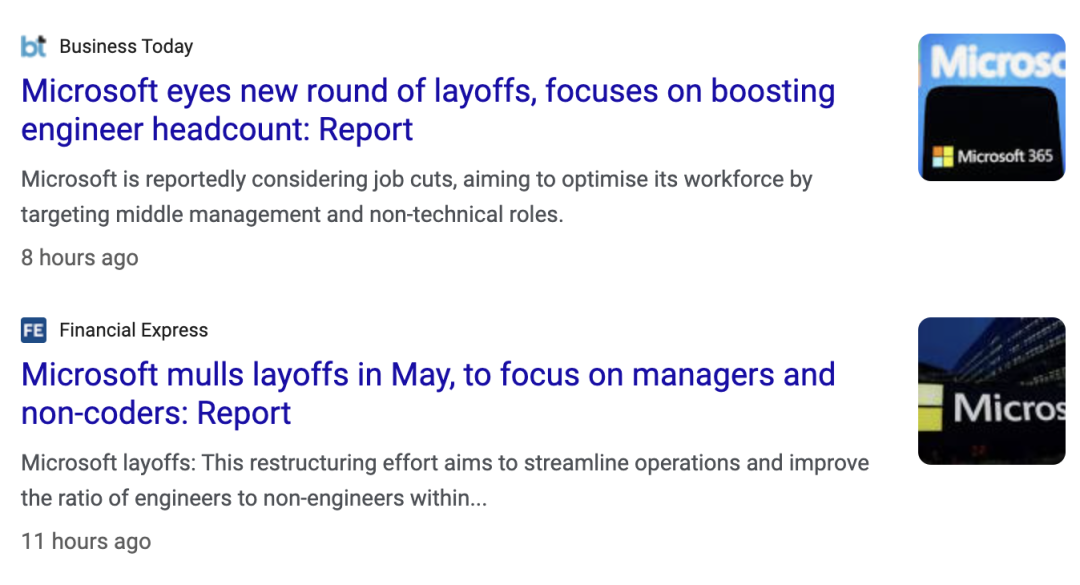
Task: Click the Financial Express "FE" favicon
Action: [x=33, y=330]
